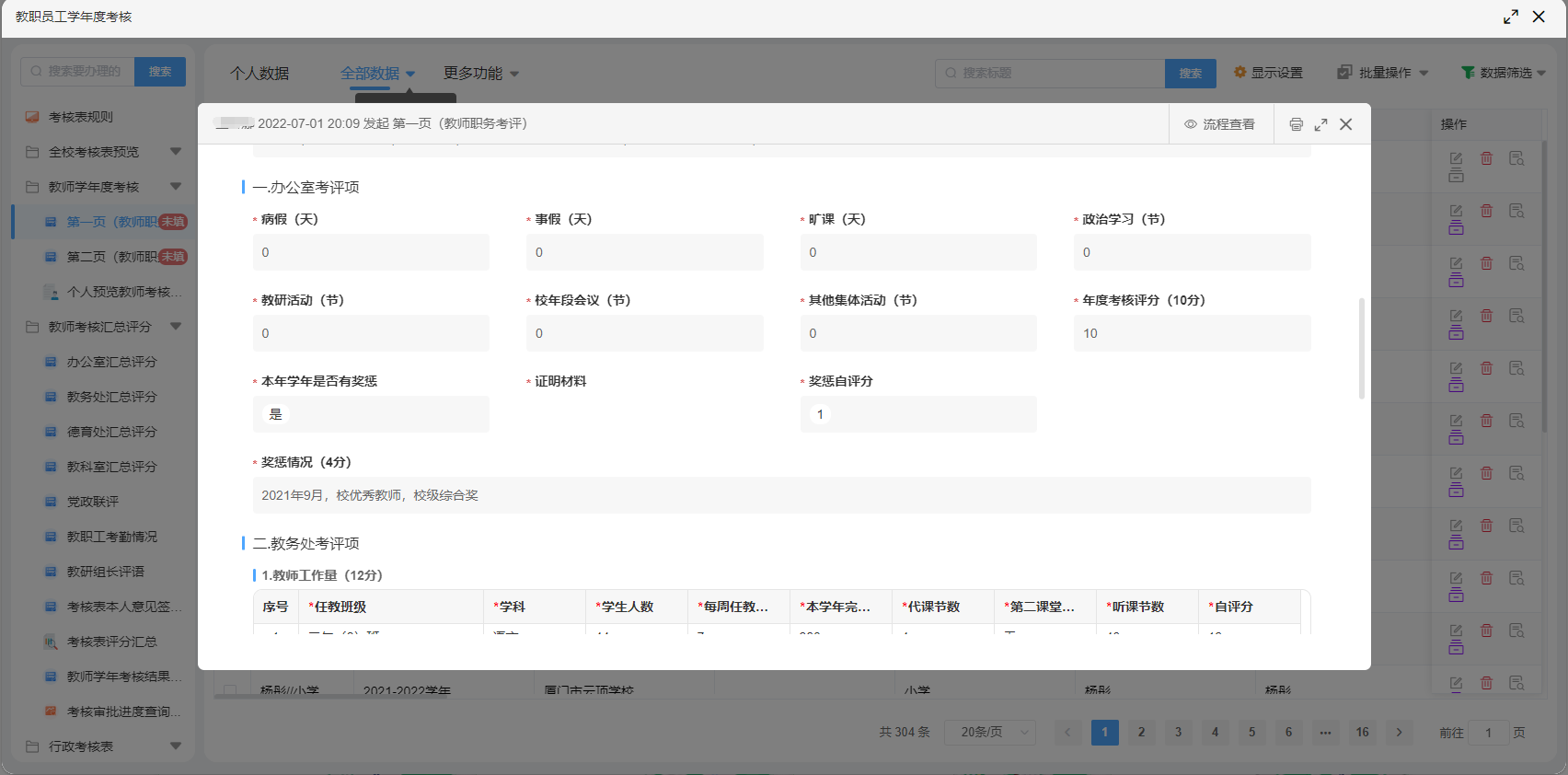This screenshot has height=775, width=1568.
Task: Switch to the 个人数据 tab
Action: click(259, 73)
